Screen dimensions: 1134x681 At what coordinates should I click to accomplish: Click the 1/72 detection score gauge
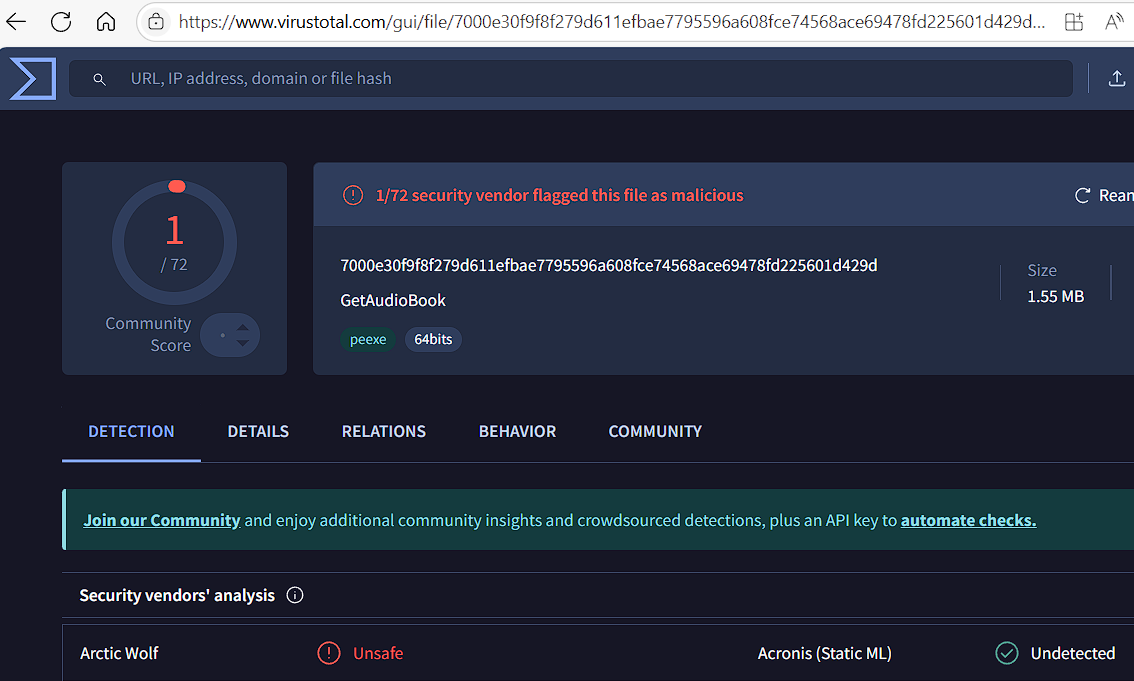(x=174, y=241)
